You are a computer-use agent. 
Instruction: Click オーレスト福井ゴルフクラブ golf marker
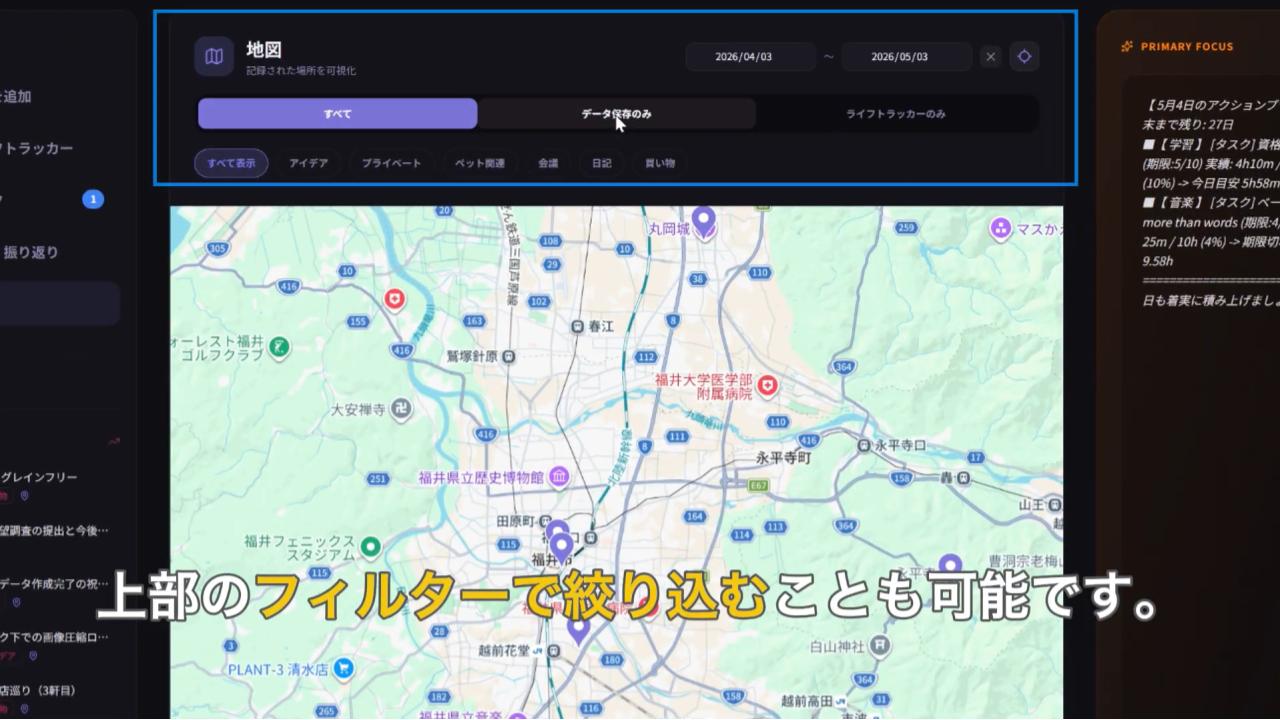tap(279, 347)
